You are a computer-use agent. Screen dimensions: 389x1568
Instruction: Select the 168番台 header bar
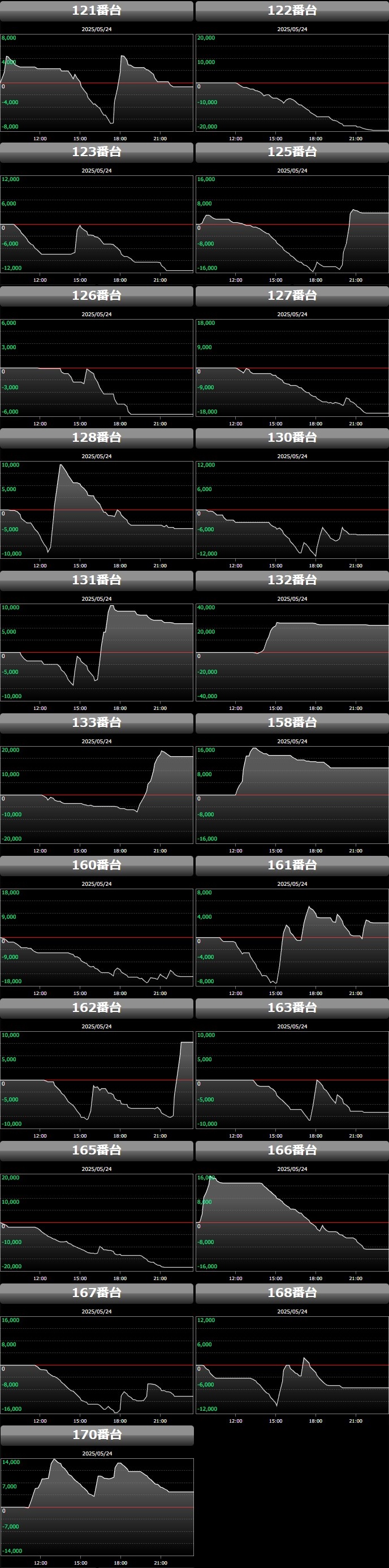[292, 1293]
